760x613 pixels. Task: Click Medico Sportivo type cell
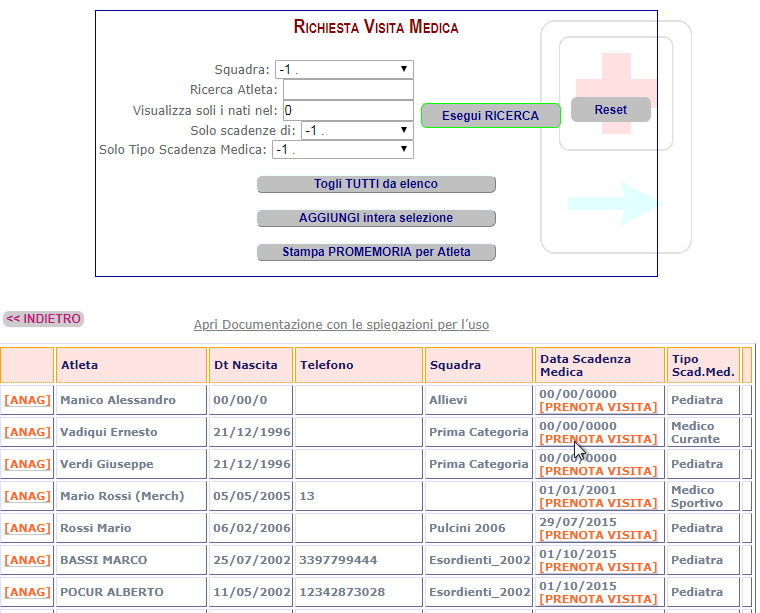[x=703, y=496]
